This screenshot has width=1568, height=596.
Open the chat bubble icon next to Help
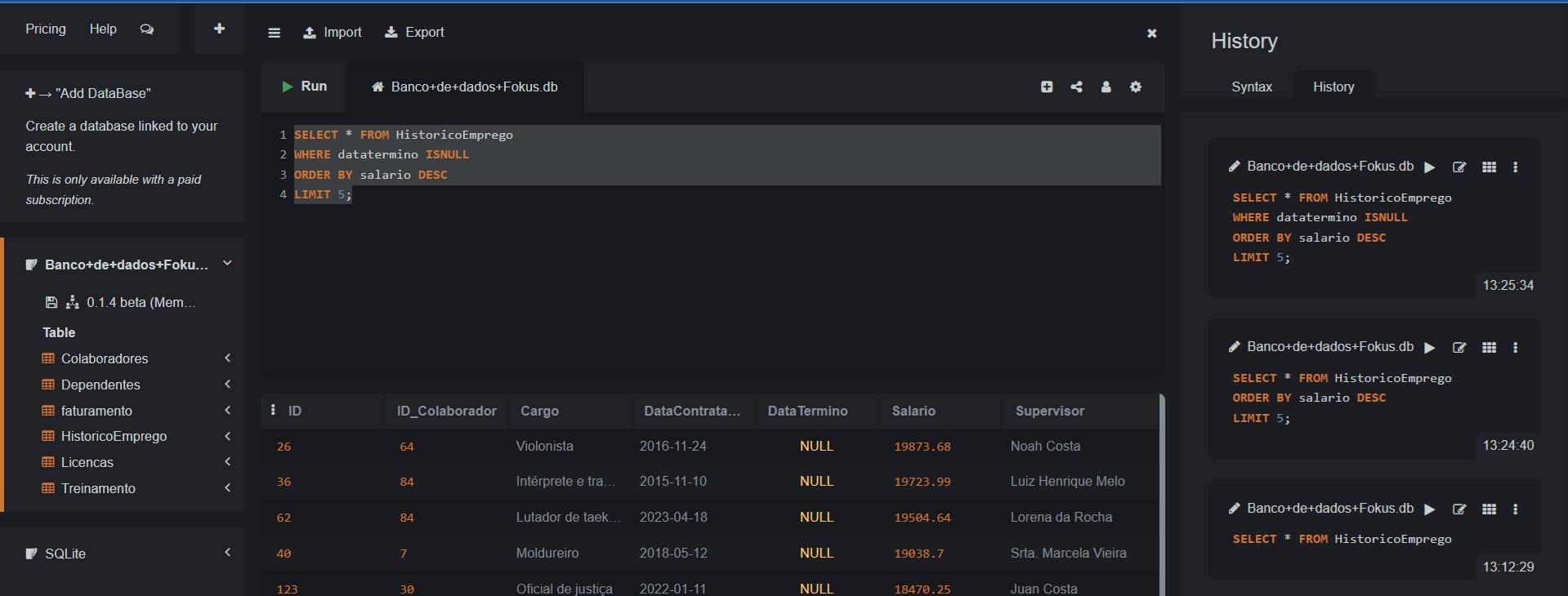pos(147,29)
